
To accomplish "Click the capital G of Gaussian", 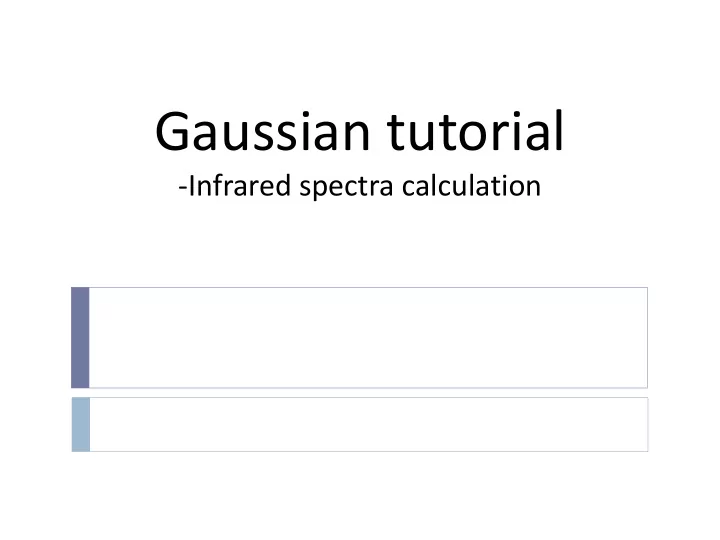I will pyautogui.click(x=172, y=132).
